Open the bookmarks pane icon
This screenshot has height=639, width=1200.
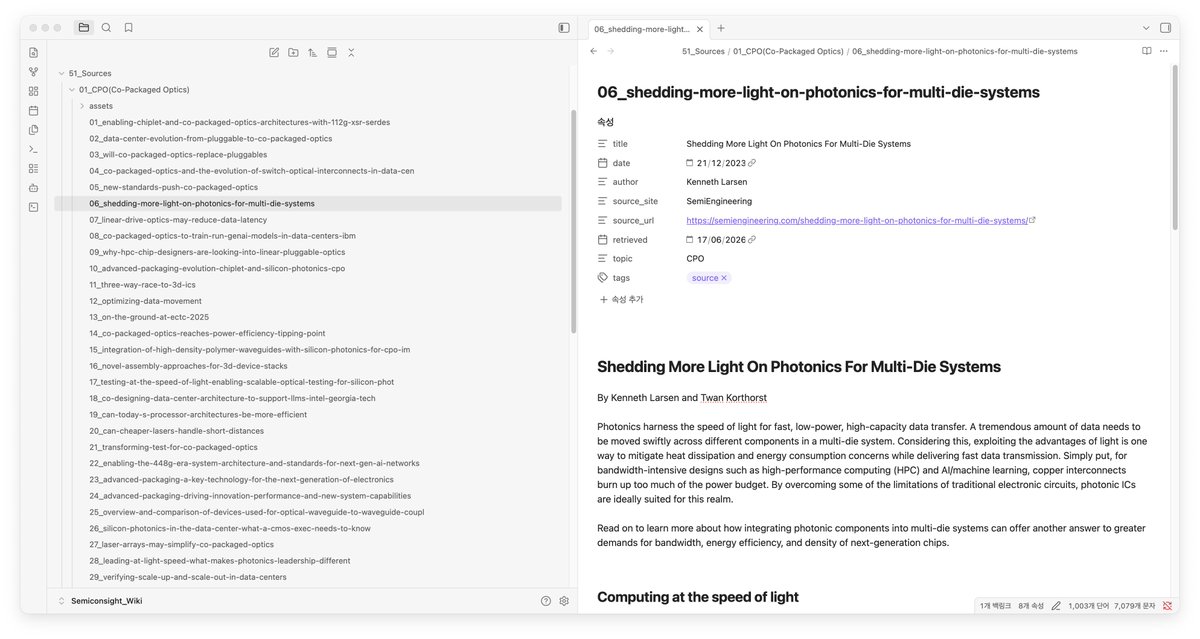[x=128, y=28]
